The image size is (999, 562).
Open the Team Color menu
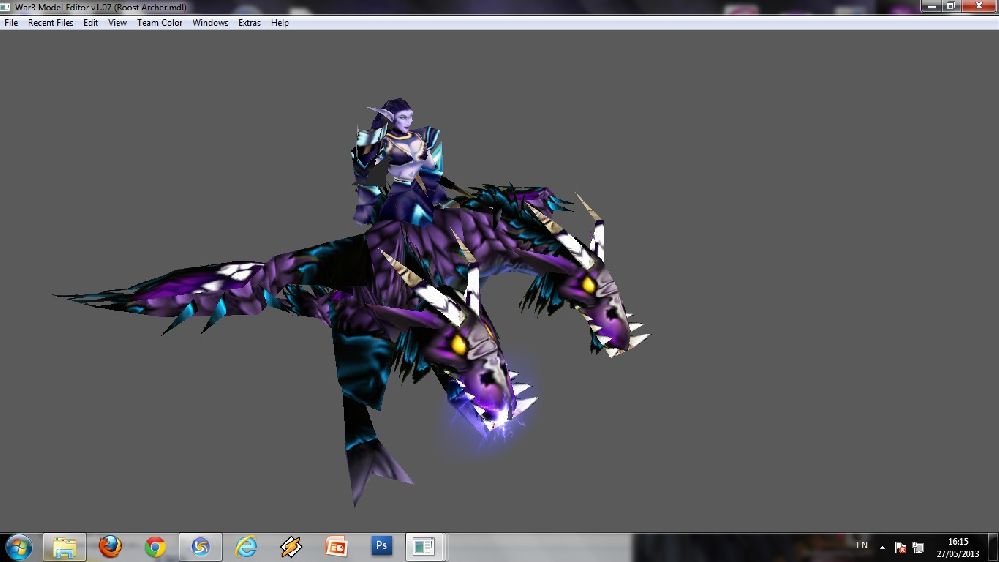point(159,22)
